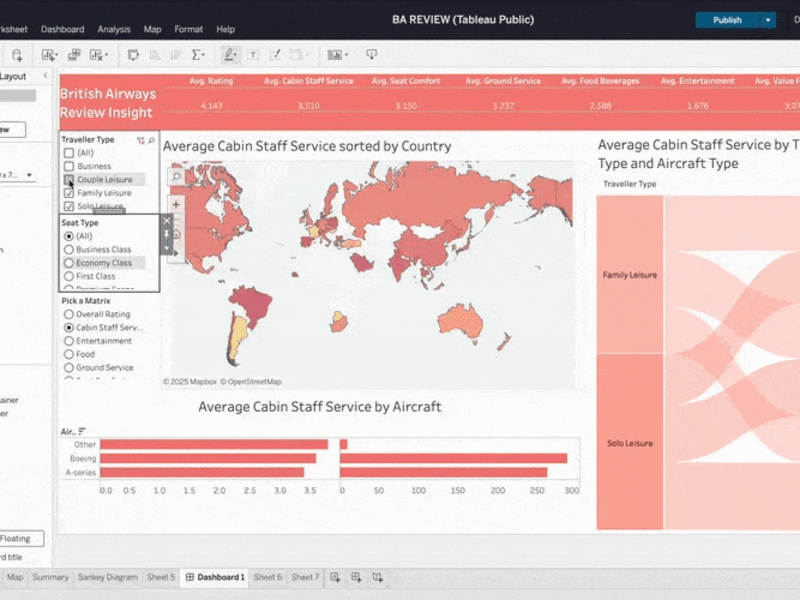Switch to the Summary sheet tab
This screenshot has width=800, height=600.
(x=50, y=577)
